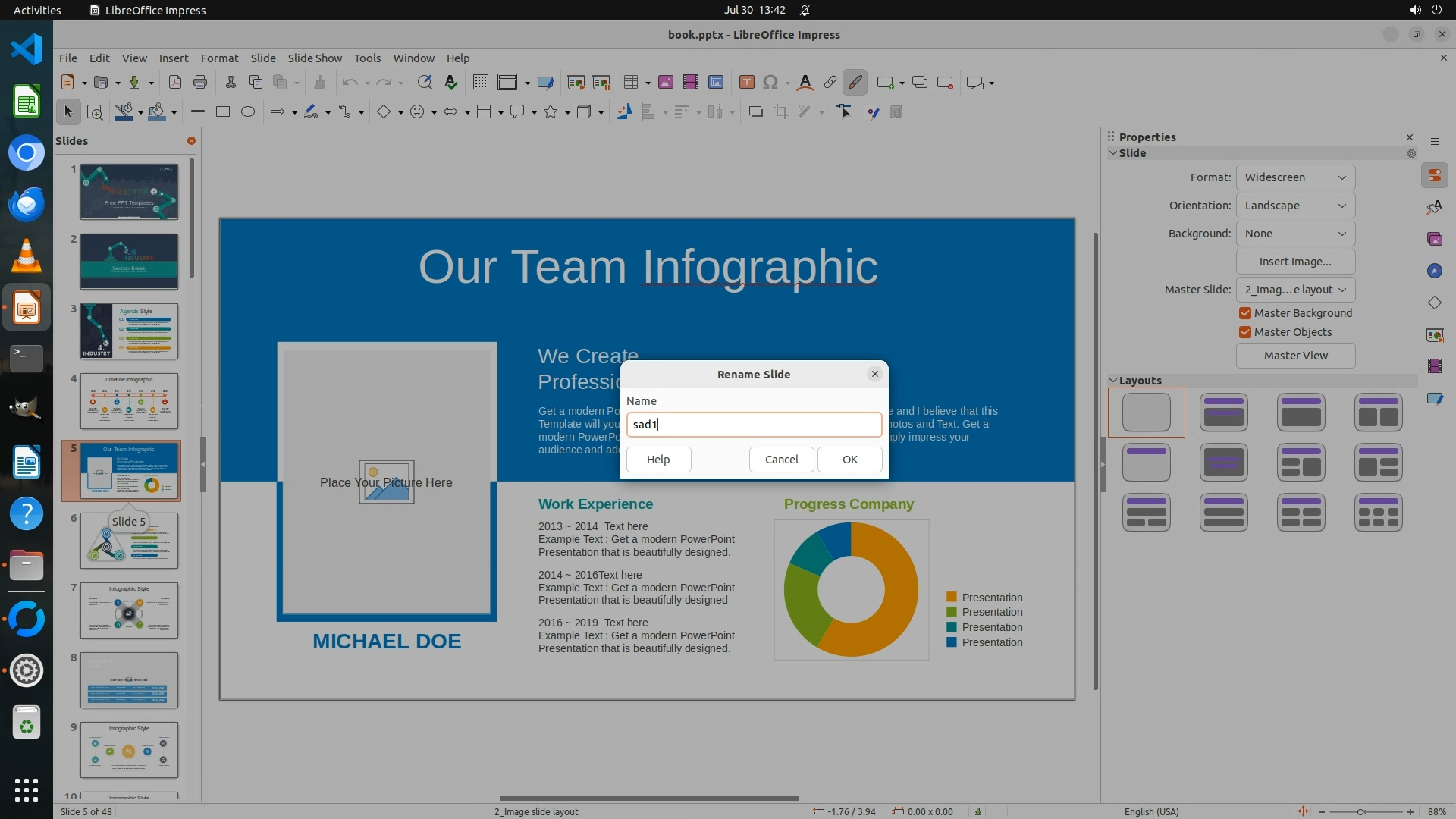This screenshot has width=1456, height=819.
Task: Click the Insert Special Character icon
Action: tap(770, 83)
